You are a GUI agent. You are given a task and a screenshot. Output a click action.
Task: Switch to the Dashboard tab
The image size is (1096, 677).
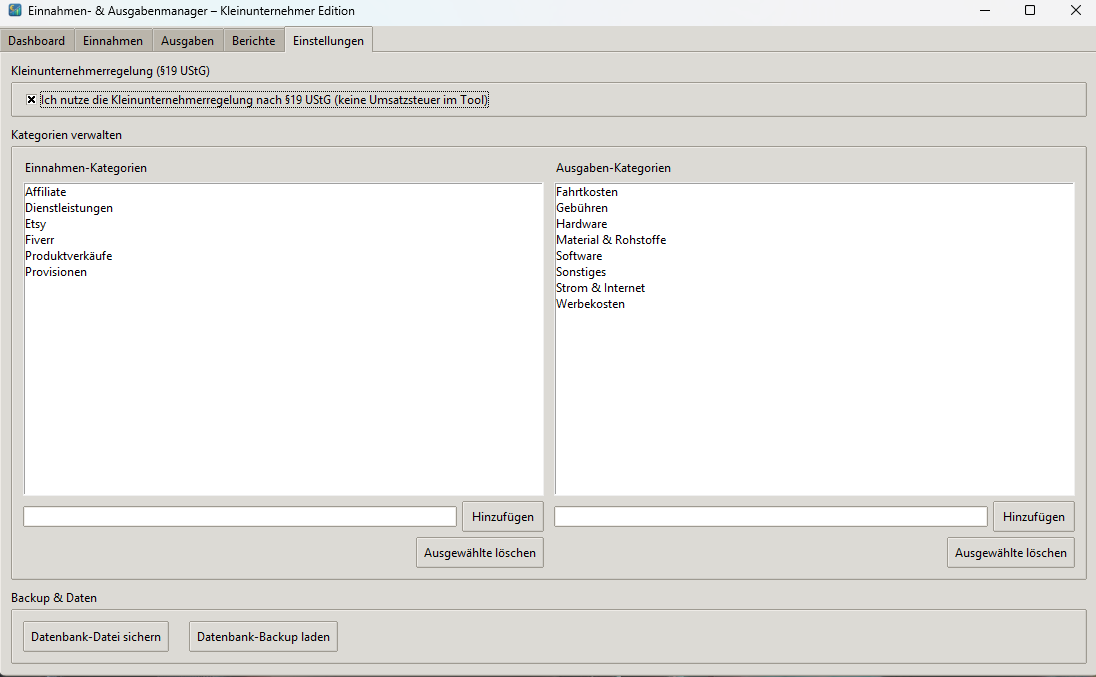[36, 41]
